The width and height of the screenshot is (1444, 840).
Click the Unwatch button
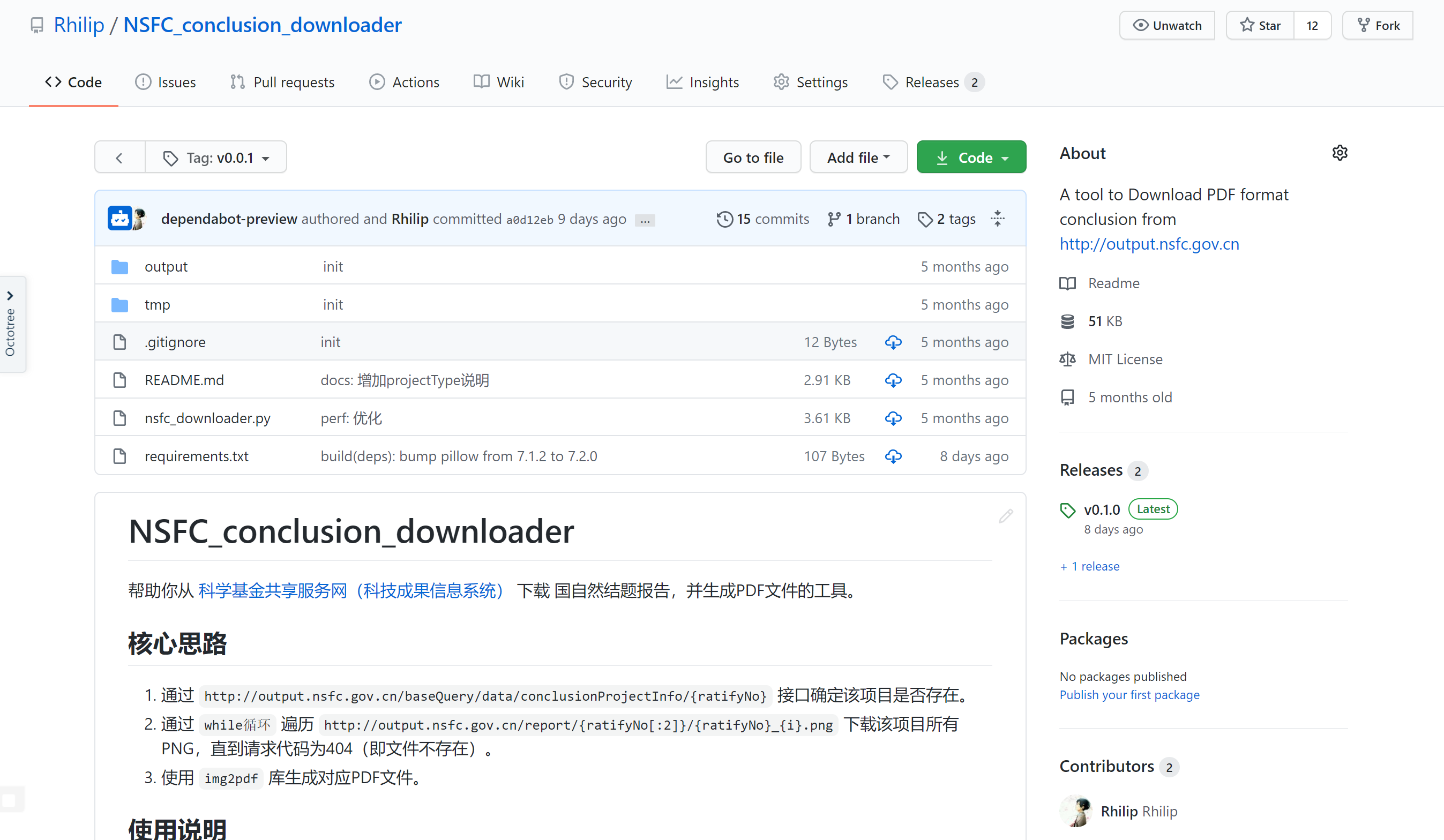point(1167,26)
